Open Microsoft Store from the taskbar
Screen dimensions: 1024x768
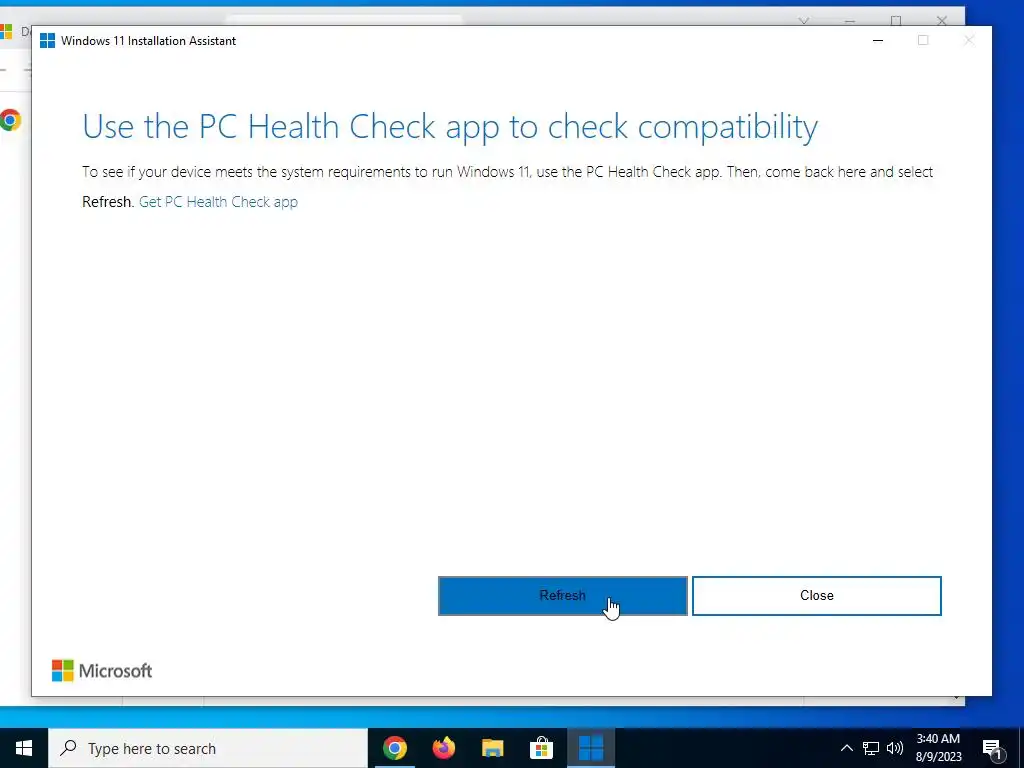pyautogui.click(x=541, y=748)
